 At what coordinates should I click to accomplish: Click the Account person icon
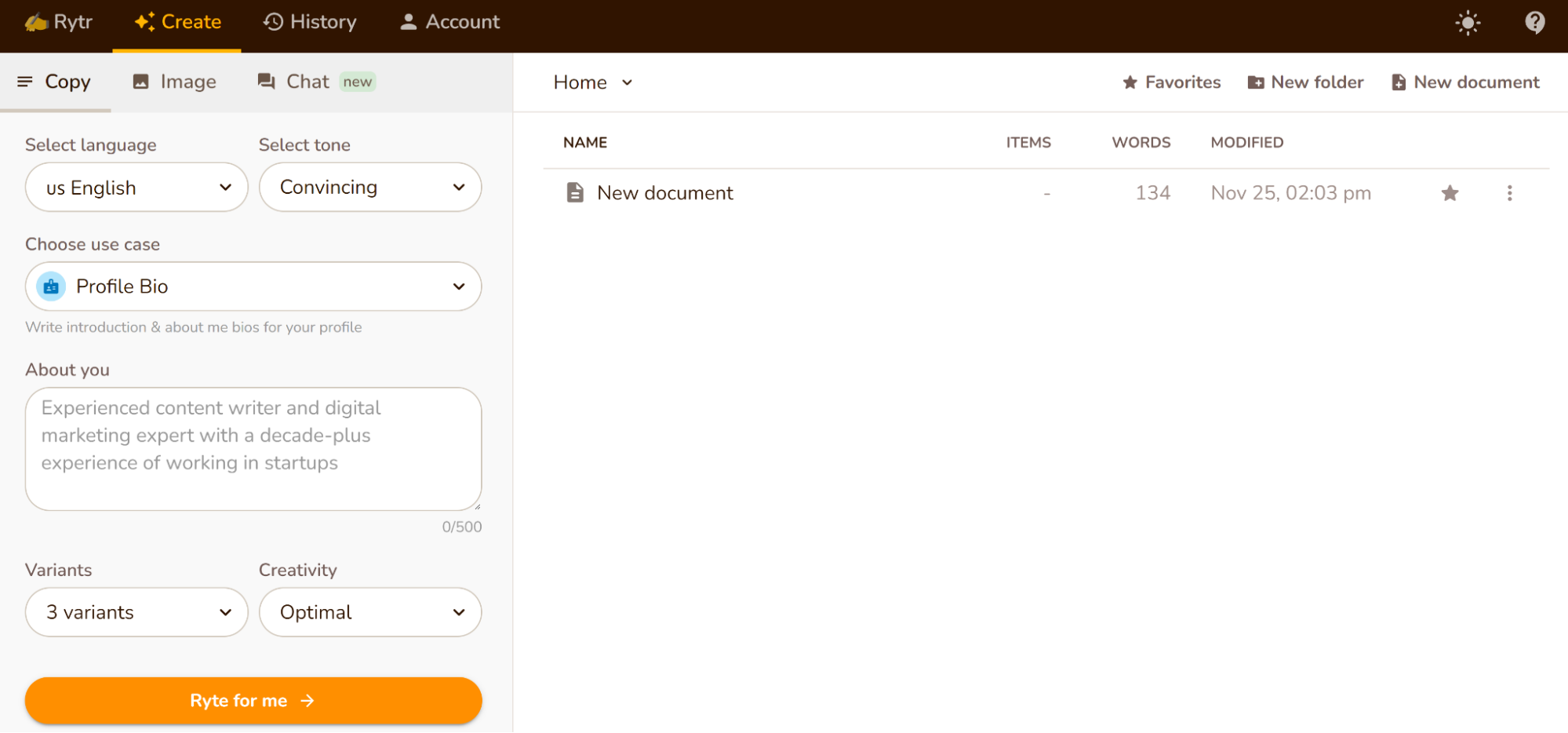408,22
